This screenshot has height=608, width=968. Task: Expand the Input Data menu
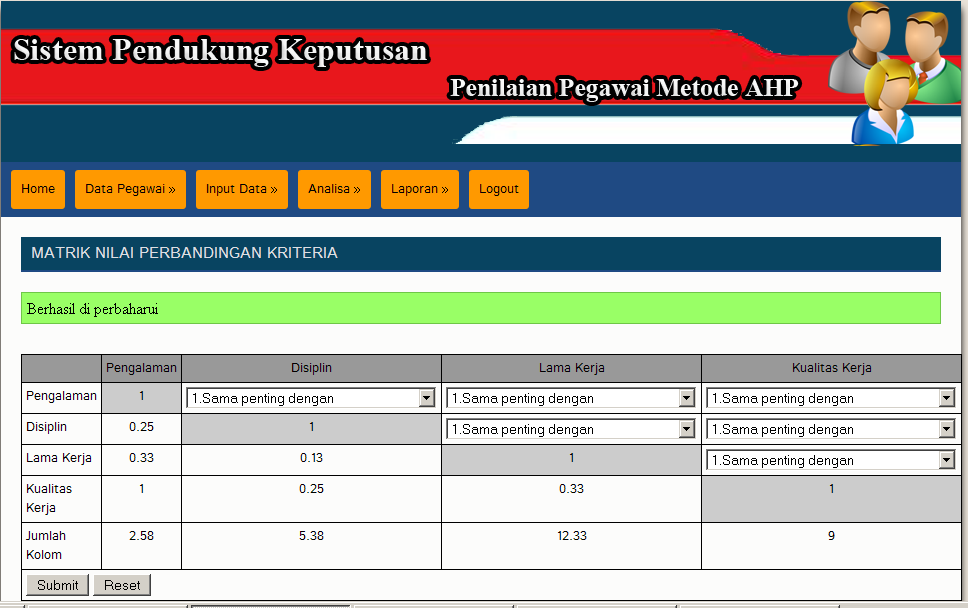click(241, 189)
